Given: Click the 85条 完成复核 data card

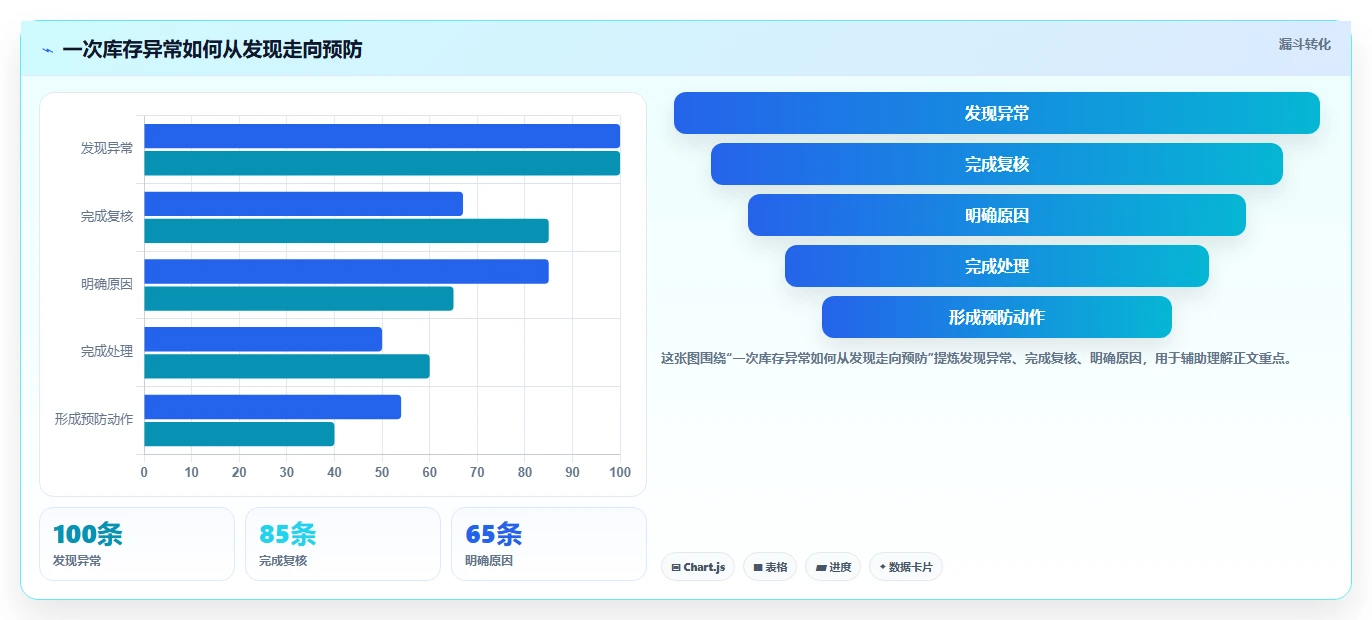Looking at the screenshot, I should pyautogui.click(x=343, y=544).
